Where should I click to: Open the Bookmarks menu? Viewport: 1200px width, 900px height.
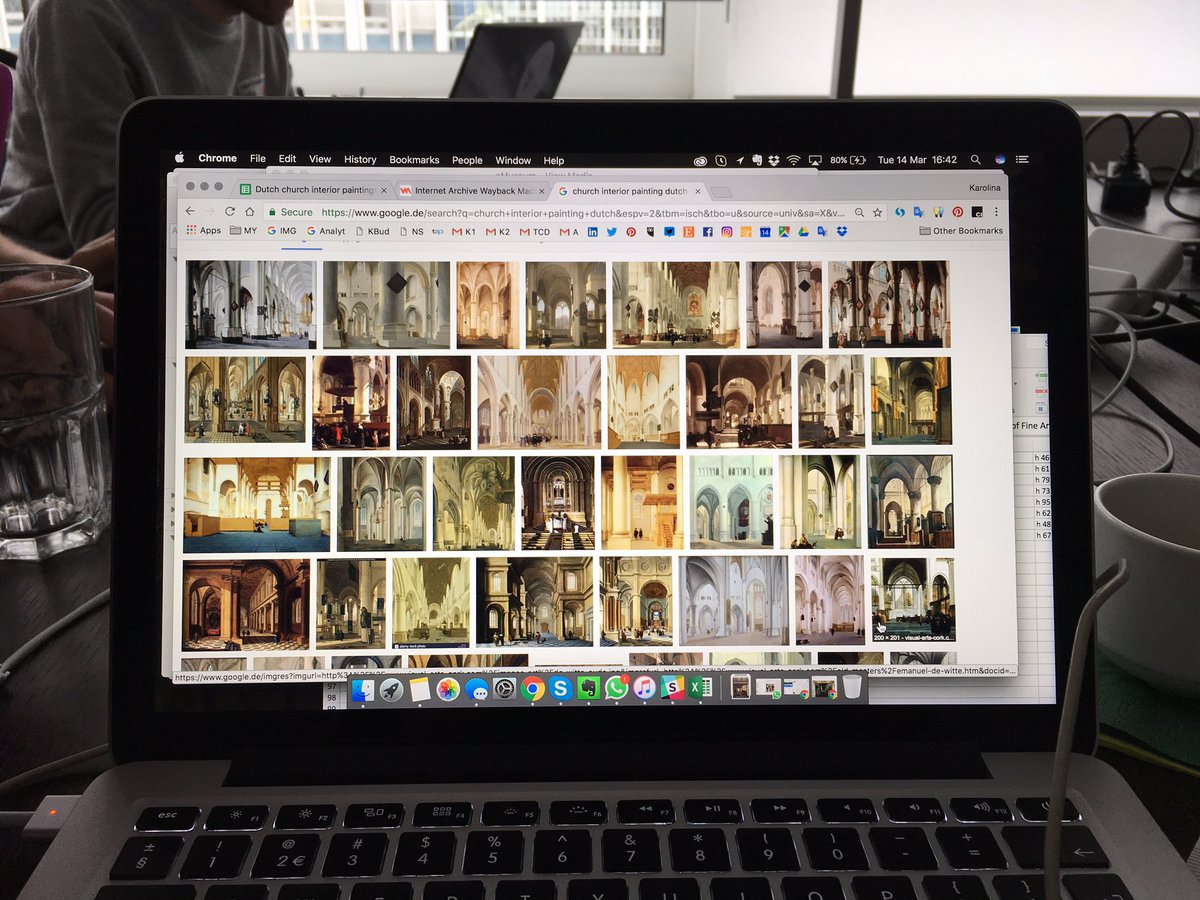(x=414, y=160)
